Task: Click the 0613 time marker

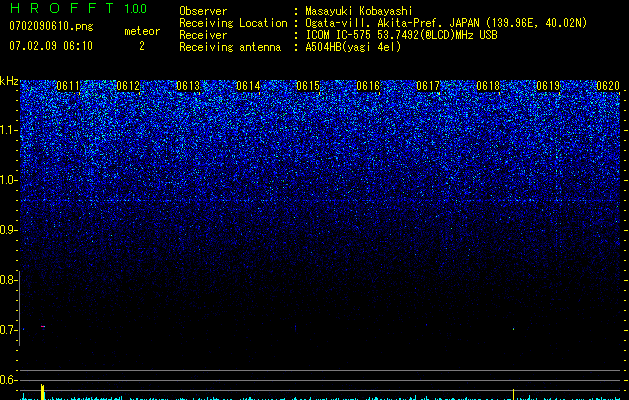Action: (x=188, y=86)
